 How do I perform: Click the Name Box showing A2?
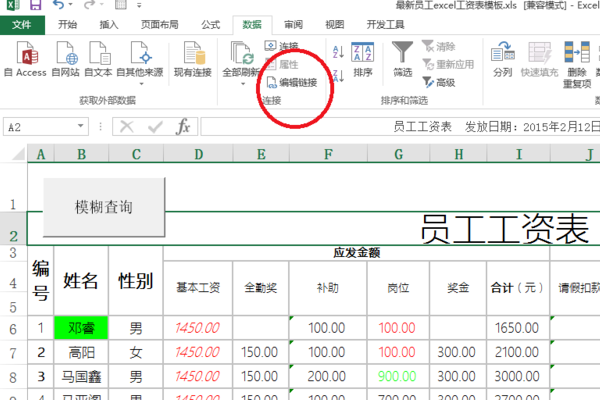point(40,127)
